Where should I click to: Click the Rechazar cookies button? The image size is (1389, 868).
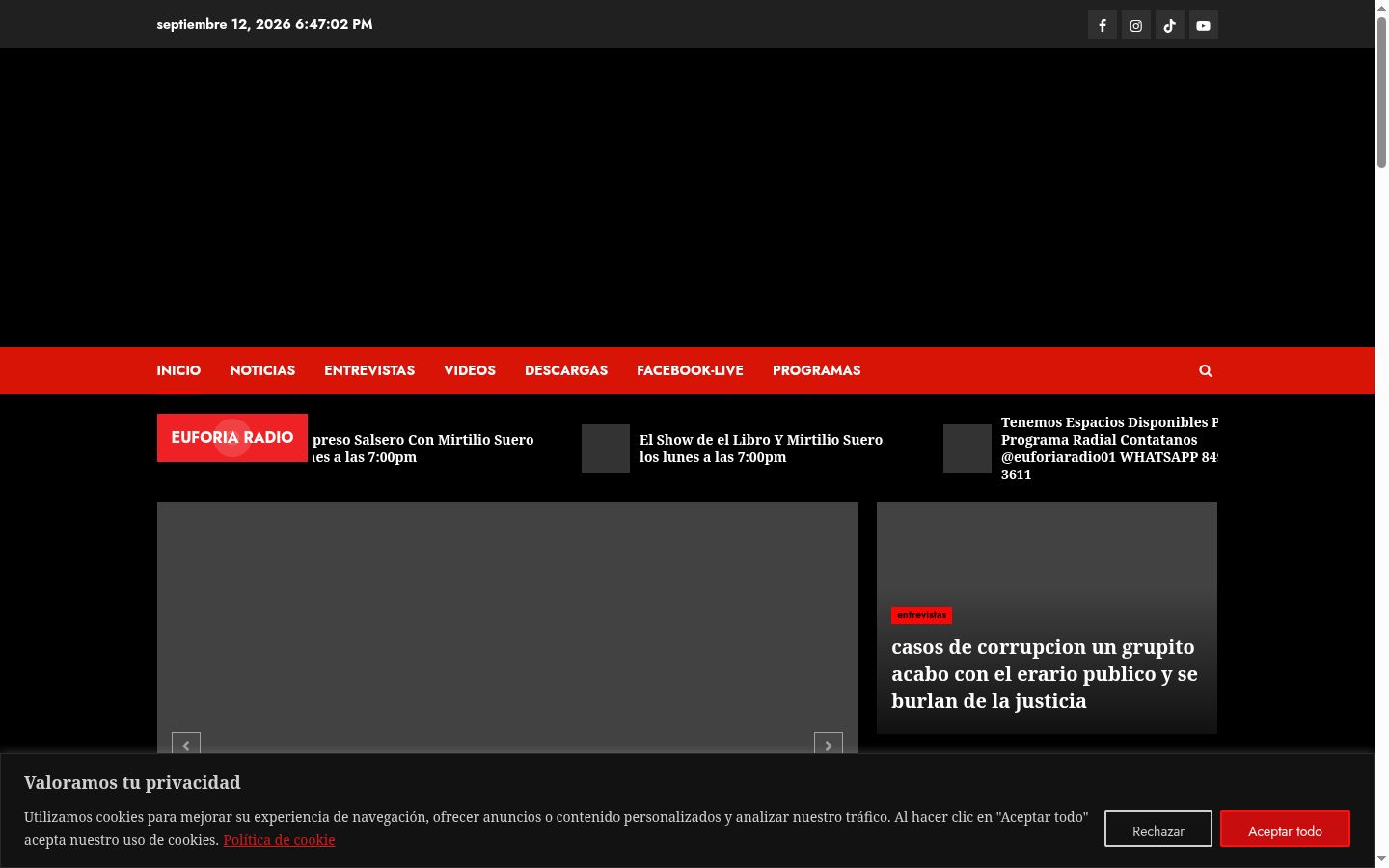coord(1158,829)
